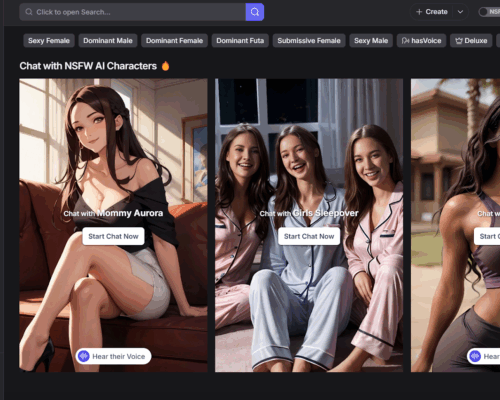This screenshot has width=500, height=400.
Task: Choose the Sexy Male tag
Action: click(x=371, y=41)
